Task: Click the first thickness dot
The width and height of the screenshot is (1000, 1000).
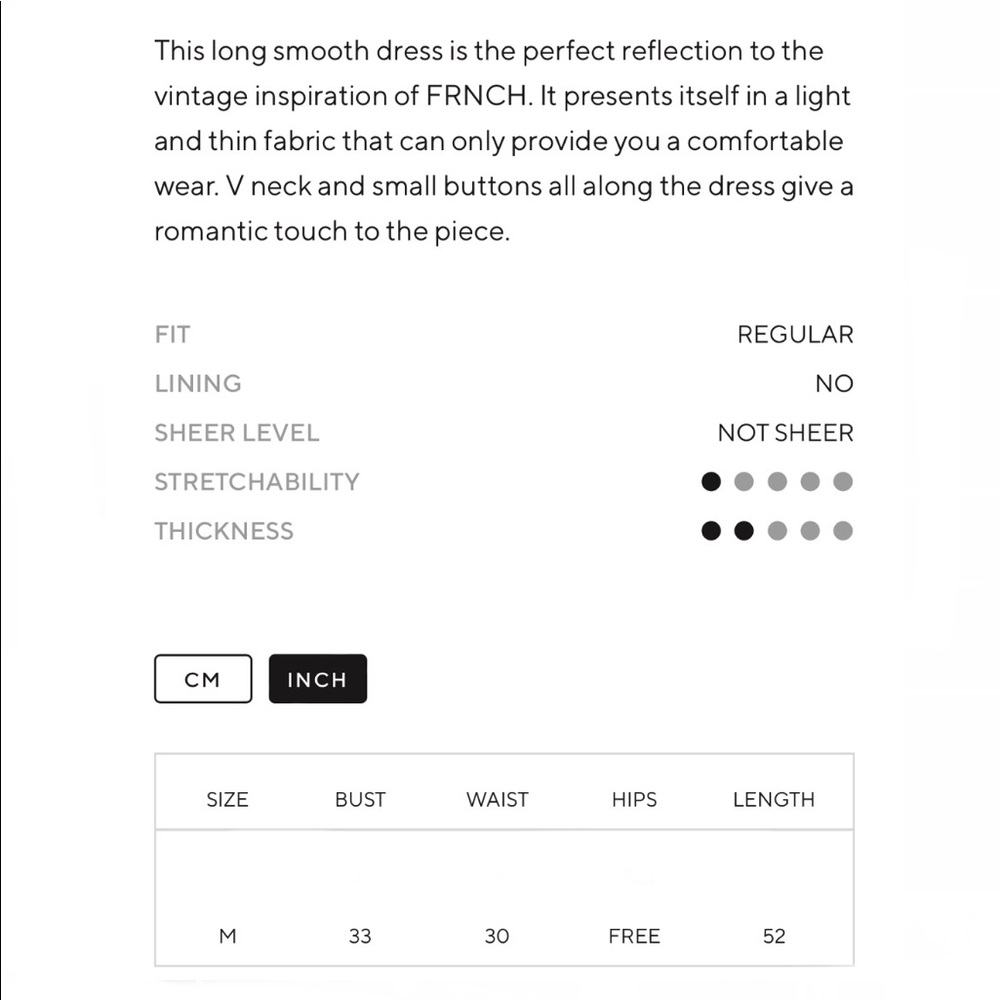Action: (711, 531)
